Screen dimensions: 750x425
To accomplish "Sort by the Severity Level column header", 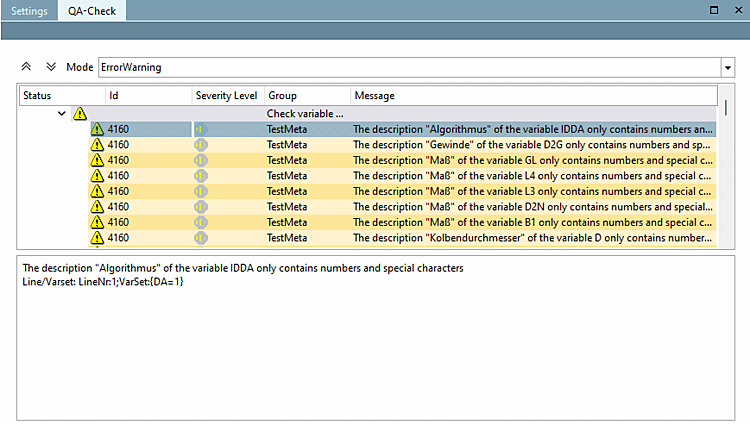I will (228, 96).
